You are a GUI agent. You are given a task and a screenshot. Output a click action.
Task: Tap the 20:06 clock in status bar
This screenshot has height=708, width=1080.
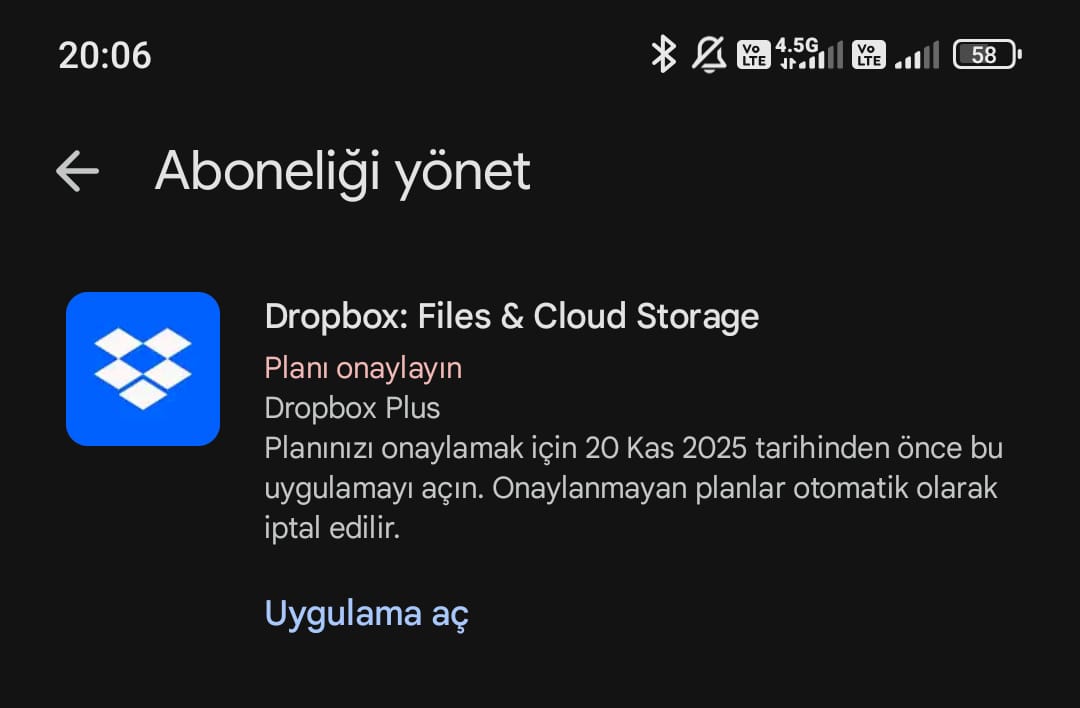[105, 55]
